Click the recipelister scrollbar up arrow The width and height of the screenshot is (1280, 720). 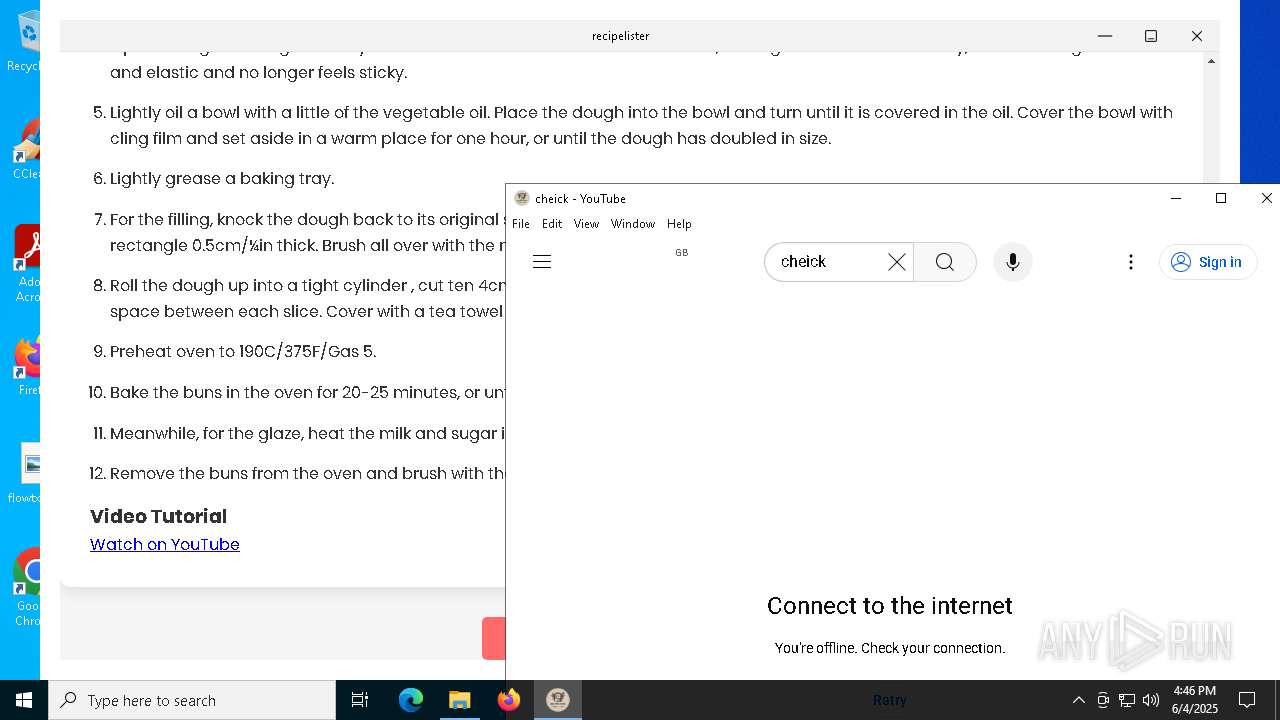click(x=1211, y=61)
